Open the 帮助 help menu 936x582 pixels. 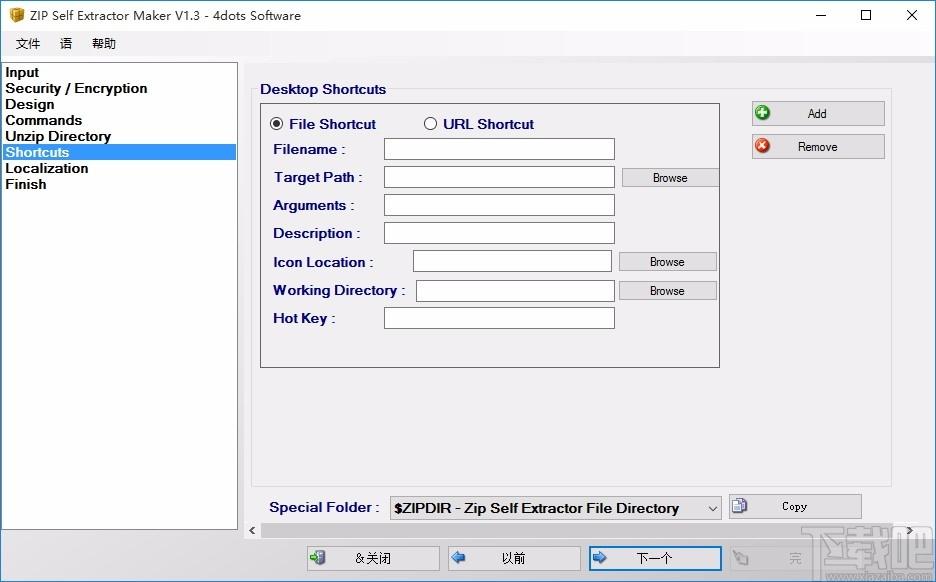point(104,44)
